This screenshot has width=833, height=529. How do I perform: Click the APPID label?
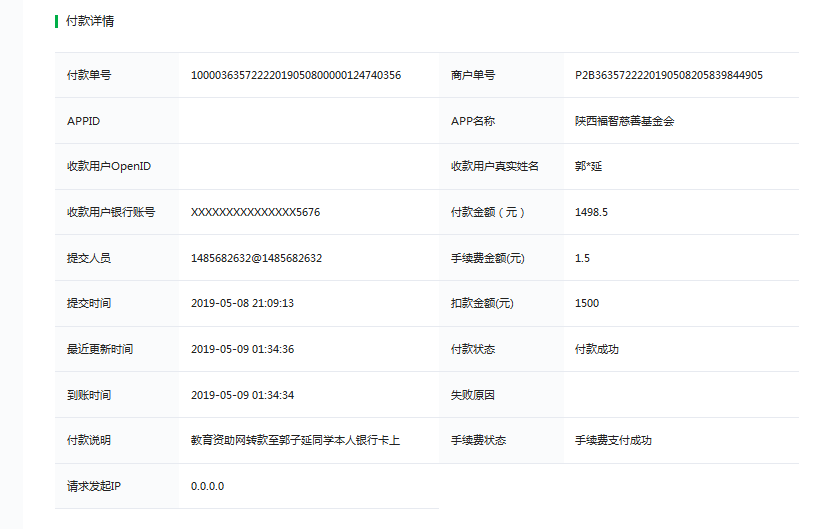[x=83, y=121]
